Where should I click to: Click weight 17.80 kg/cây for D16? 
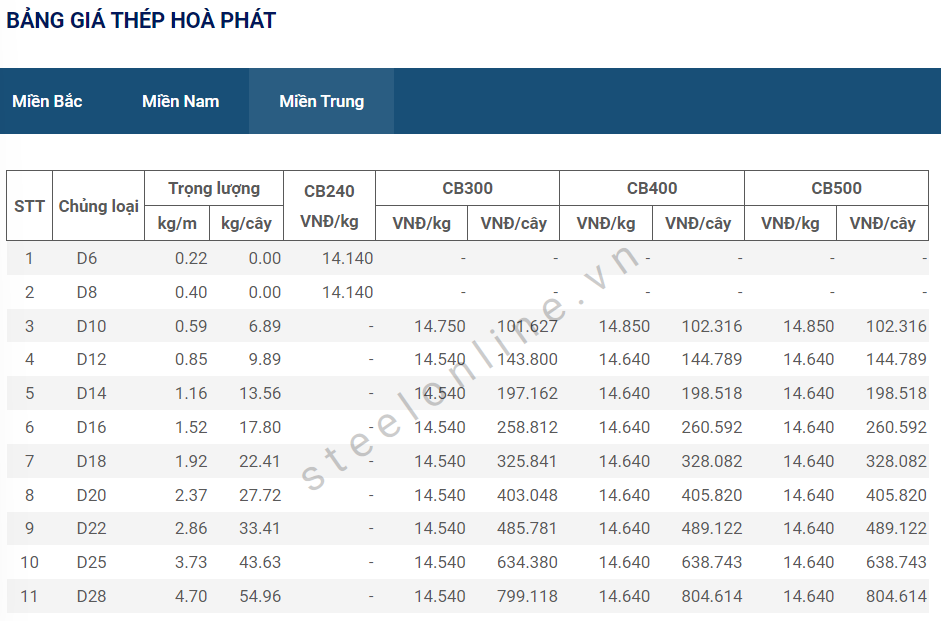tap(260, 427)
